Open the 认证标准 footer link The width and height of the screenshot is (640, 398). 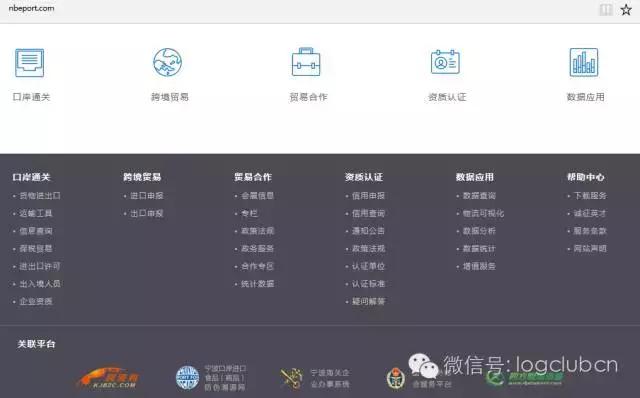[369, 284]
